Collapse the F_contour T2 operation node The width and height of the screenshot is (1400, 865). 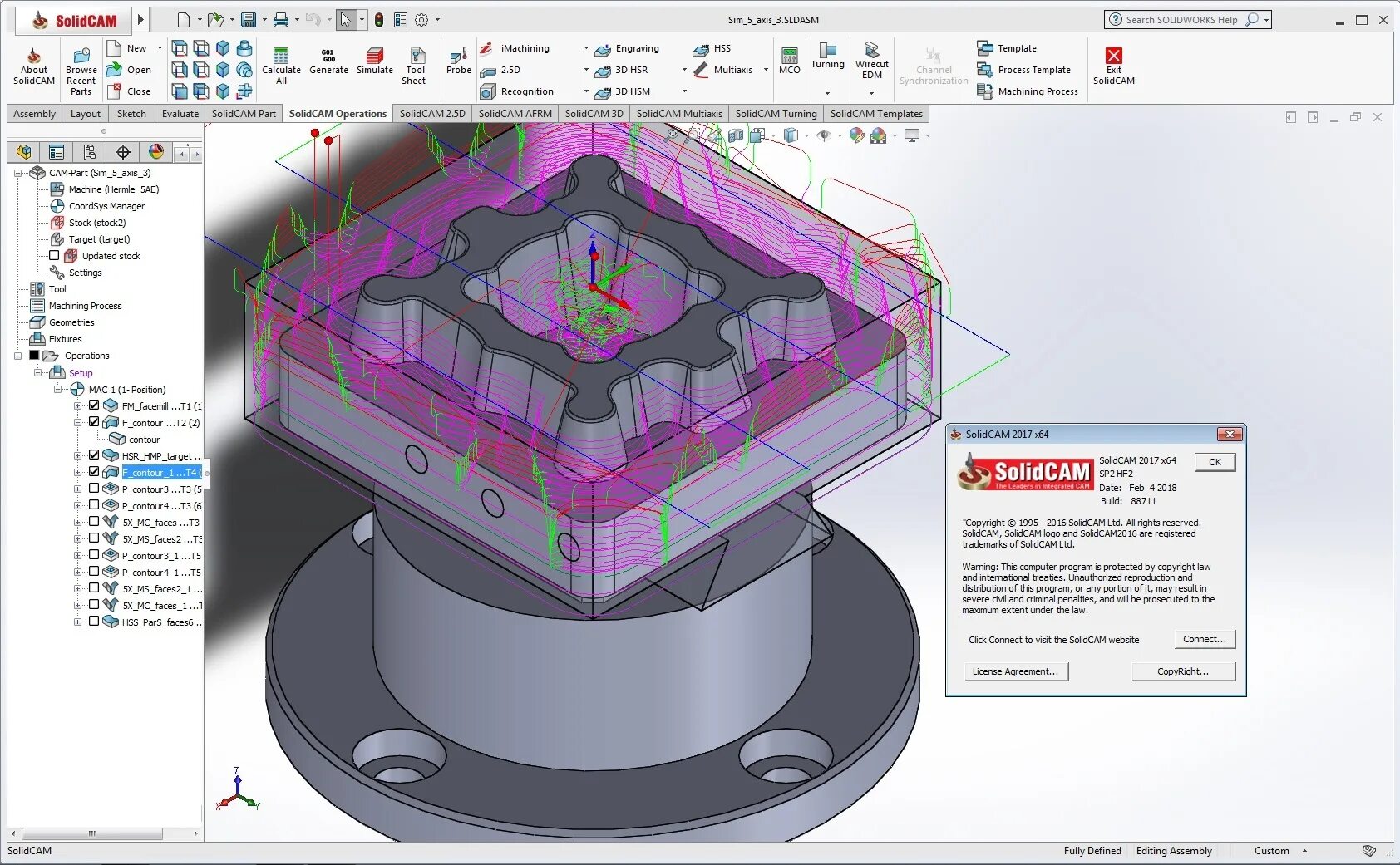click(77, 422)
